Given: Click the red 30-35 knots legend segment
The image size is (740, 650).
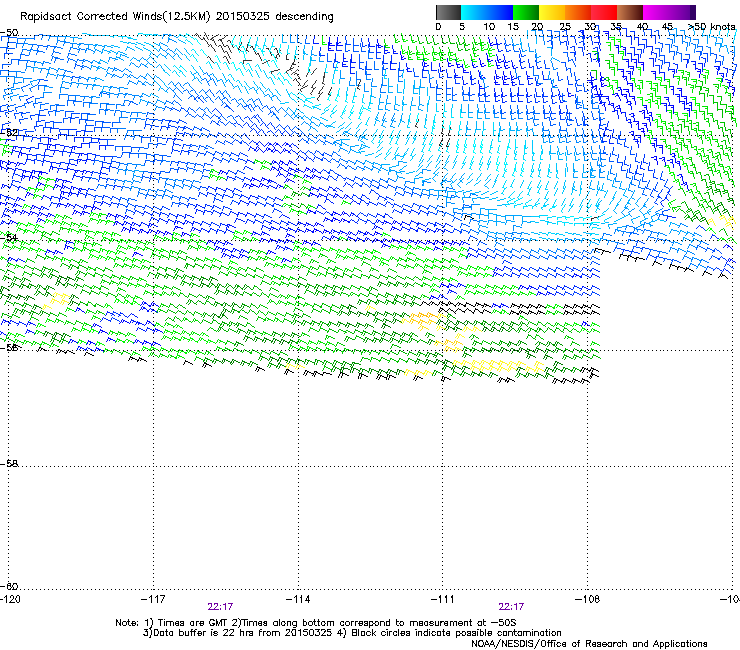Looking at the screenshot, I should pyautogui.click(x=604, y=12).
